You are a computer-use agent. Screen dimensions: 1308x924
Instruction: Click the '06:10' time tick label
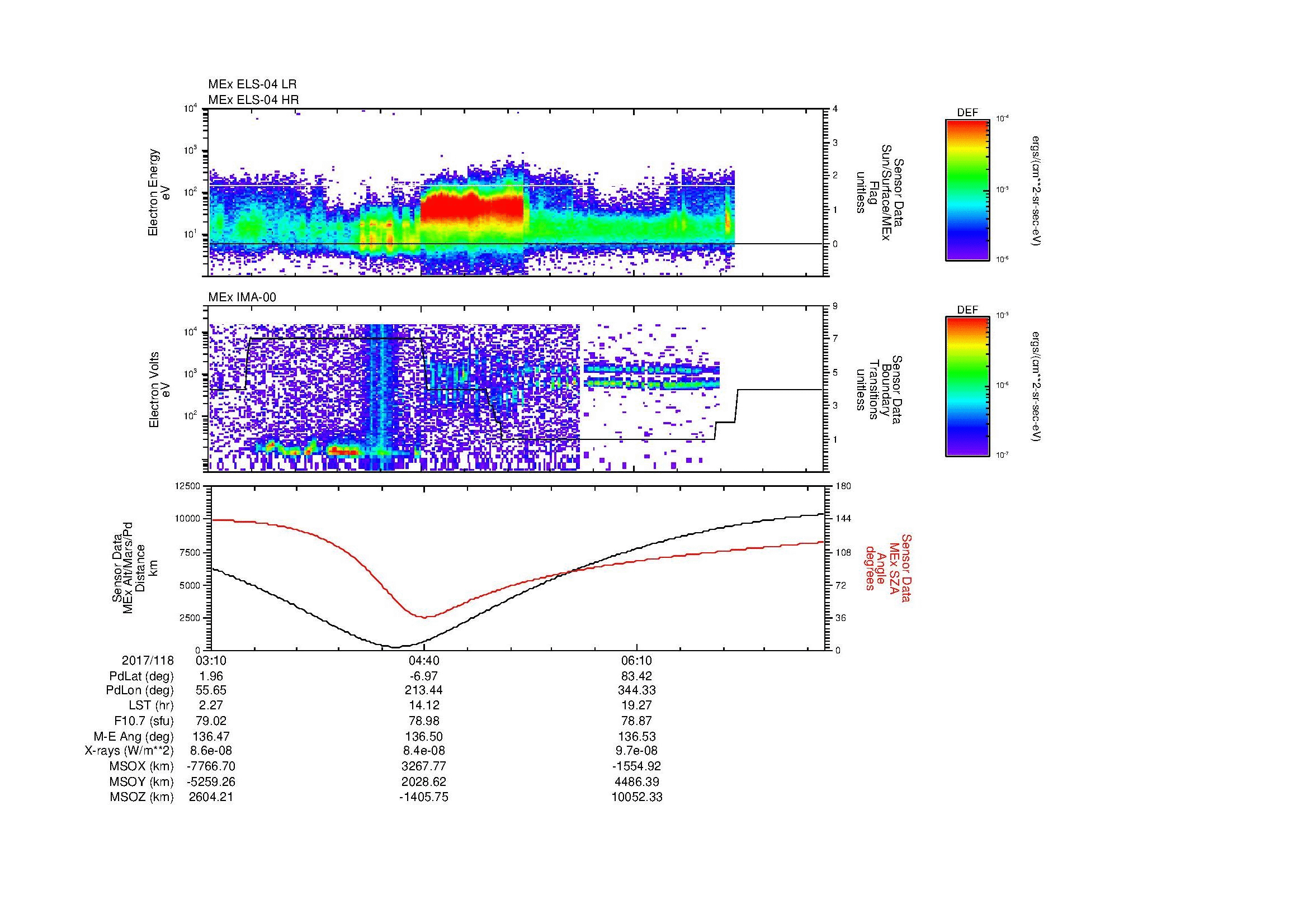[x=637, y=661]
